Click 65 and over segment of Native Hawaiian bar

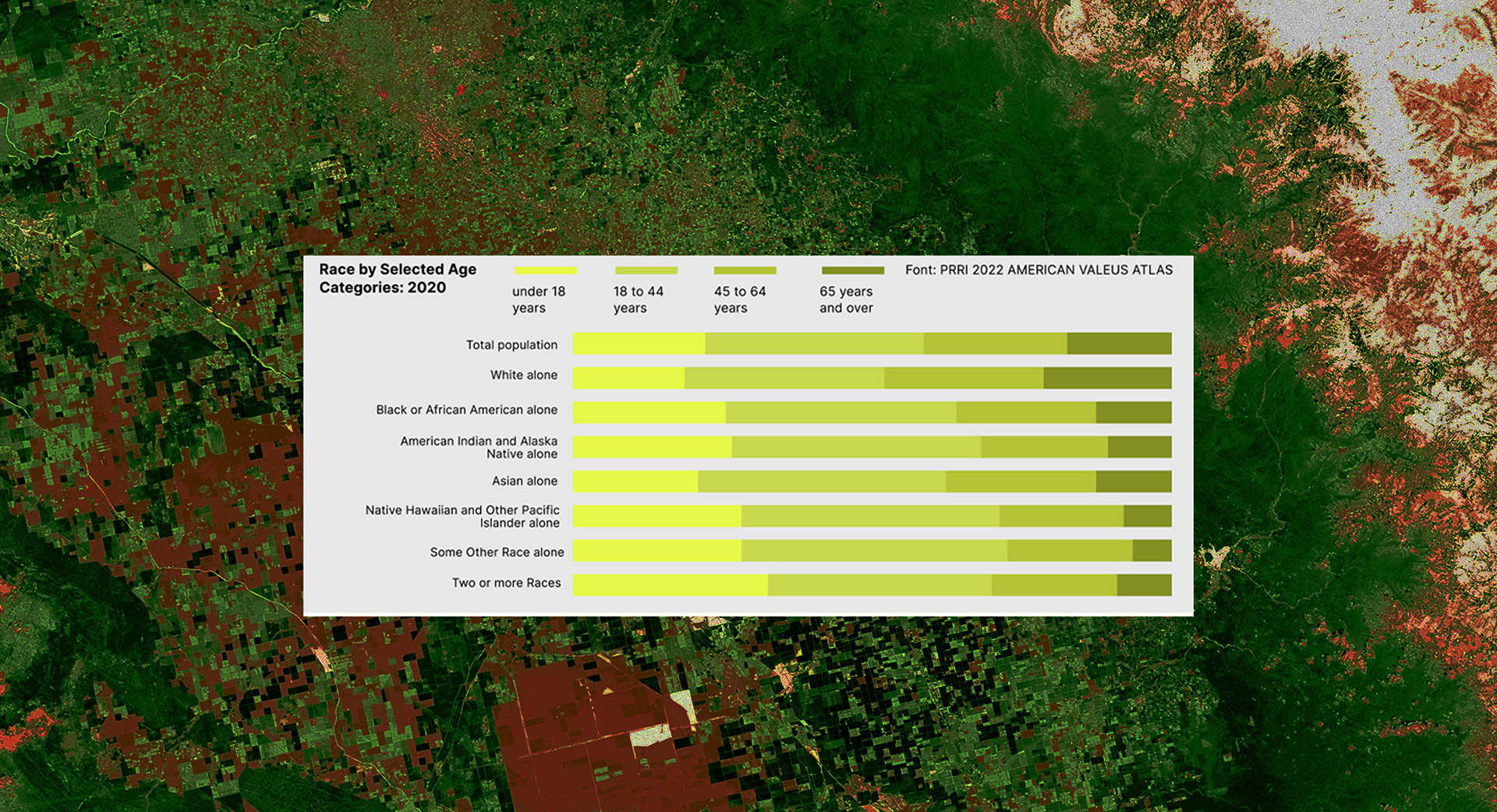(1148, 516)
